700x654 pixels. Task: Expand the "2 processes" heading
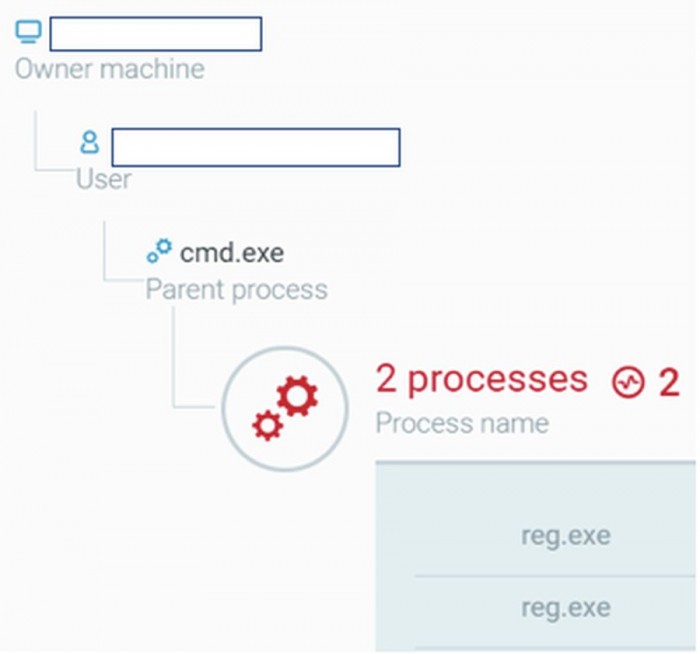point(481,379)
